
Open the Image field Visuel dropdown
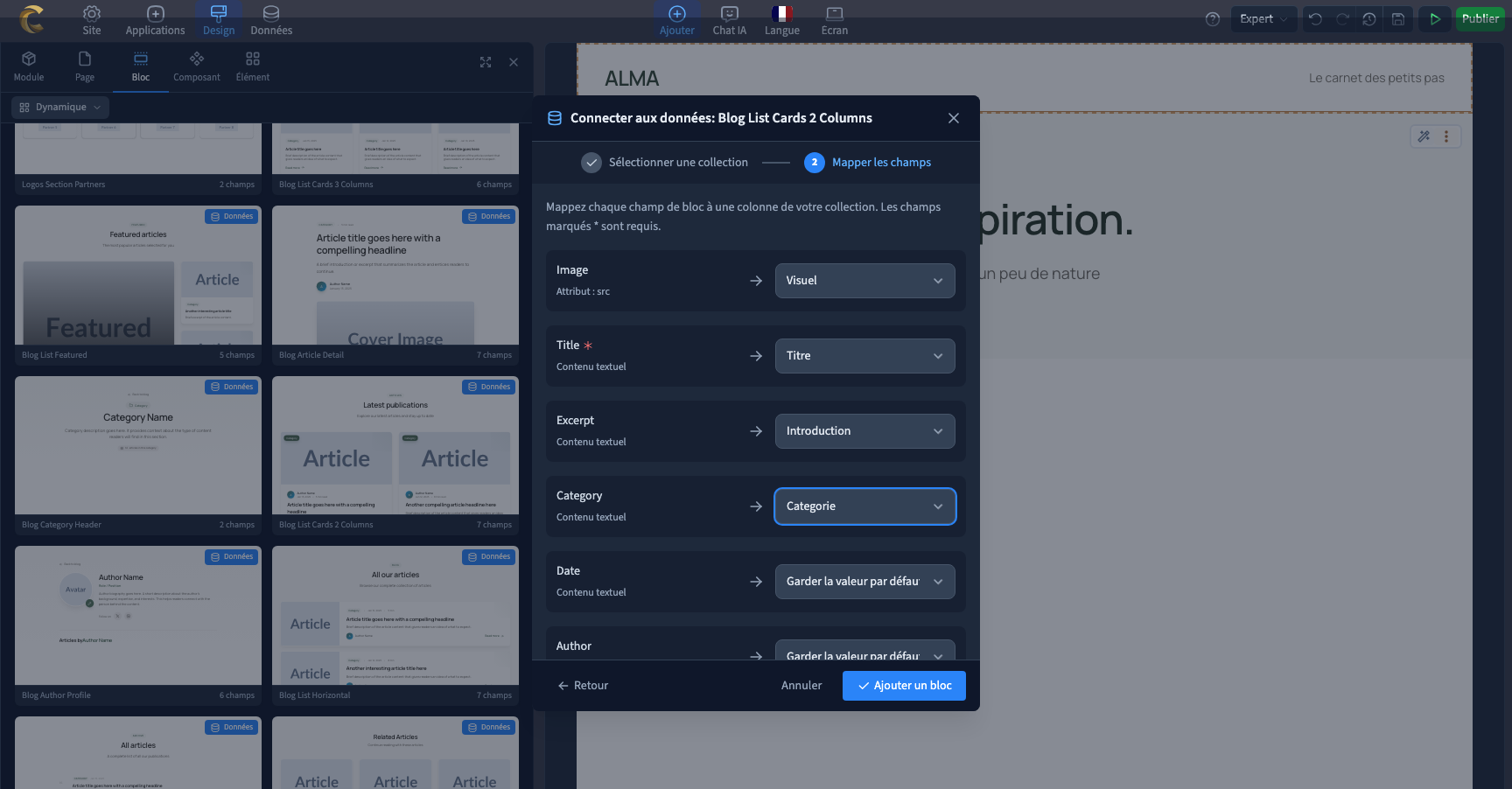point(864,281)
